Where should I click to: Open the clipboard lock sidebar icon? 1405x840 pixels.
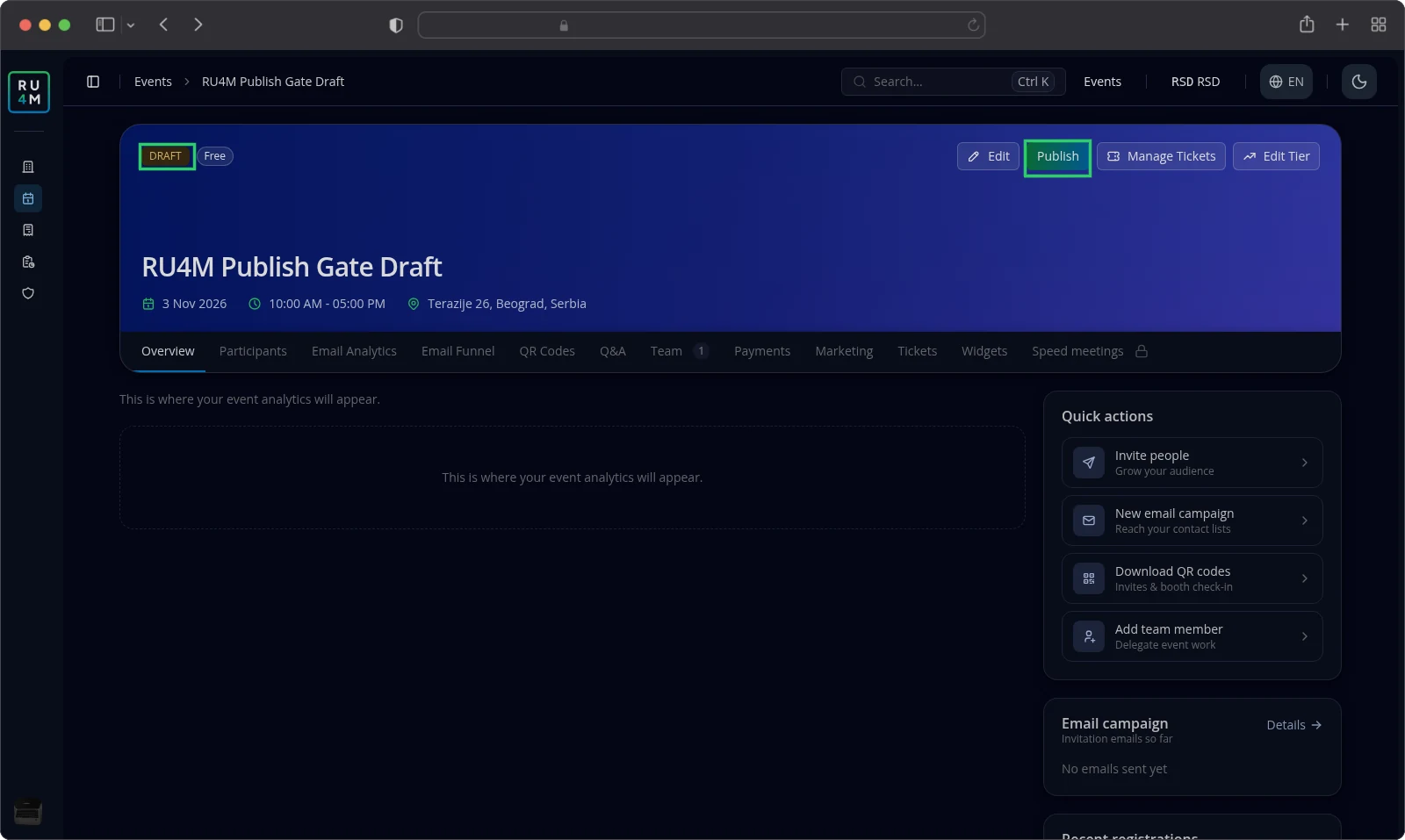pyautogui.click(x=28, y=262)
